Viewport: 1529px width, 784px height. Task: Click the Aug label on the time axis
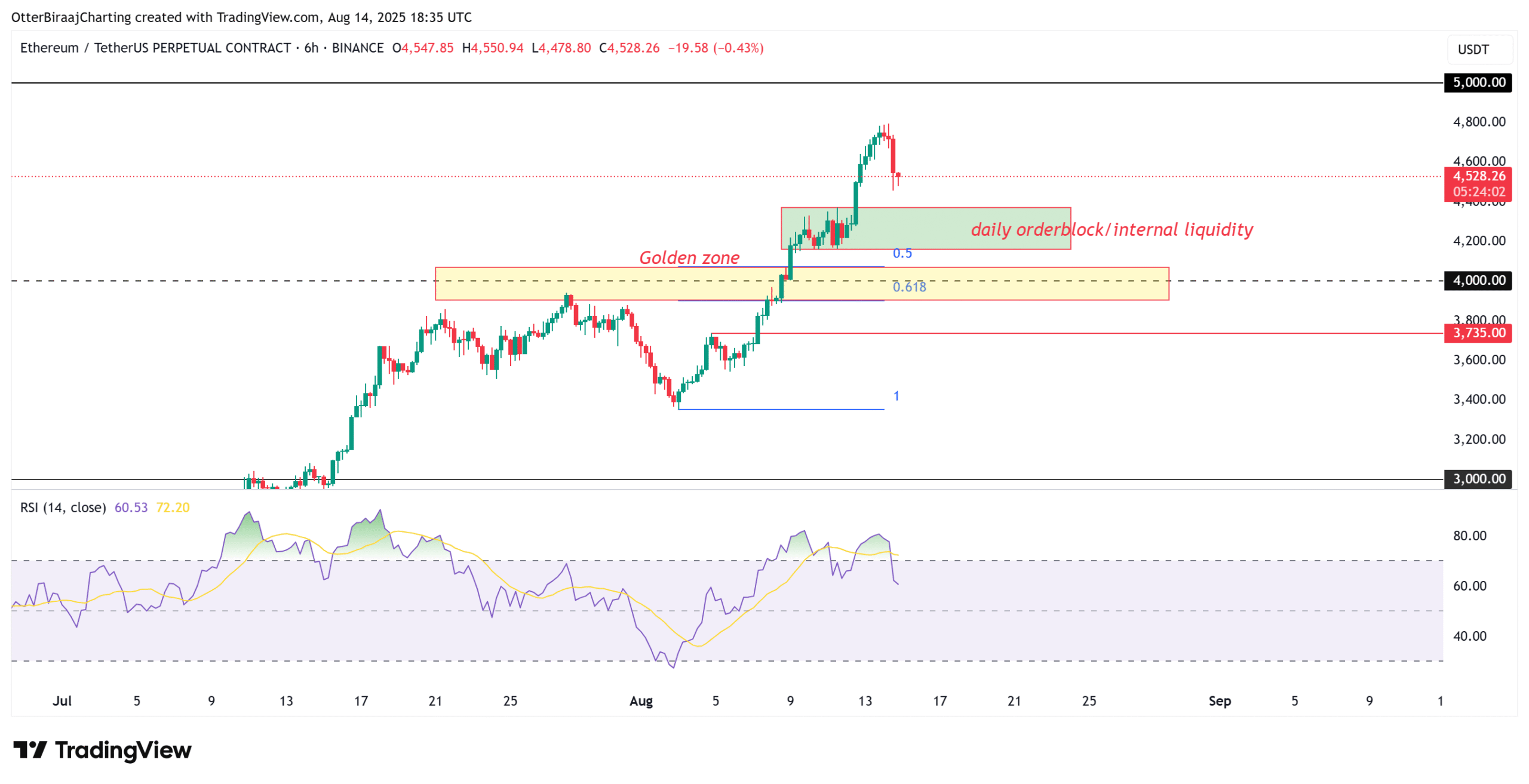click(641, 700)
